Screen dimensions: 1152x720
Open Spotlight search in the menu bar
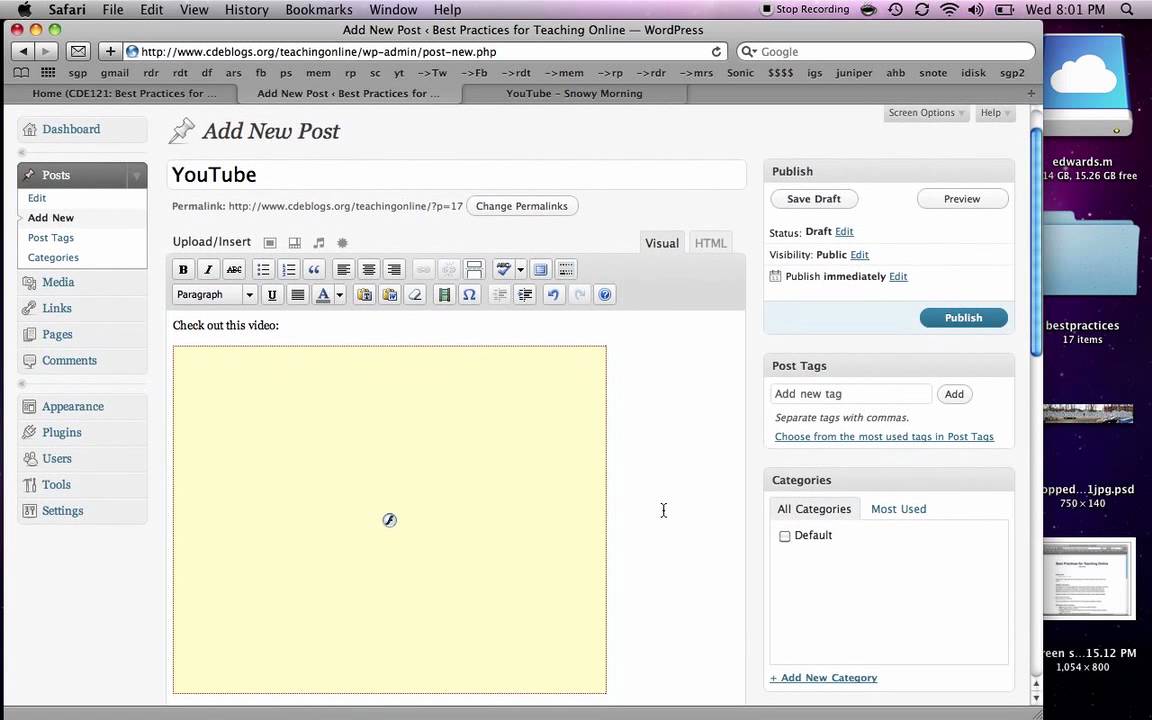point(1127,10)
